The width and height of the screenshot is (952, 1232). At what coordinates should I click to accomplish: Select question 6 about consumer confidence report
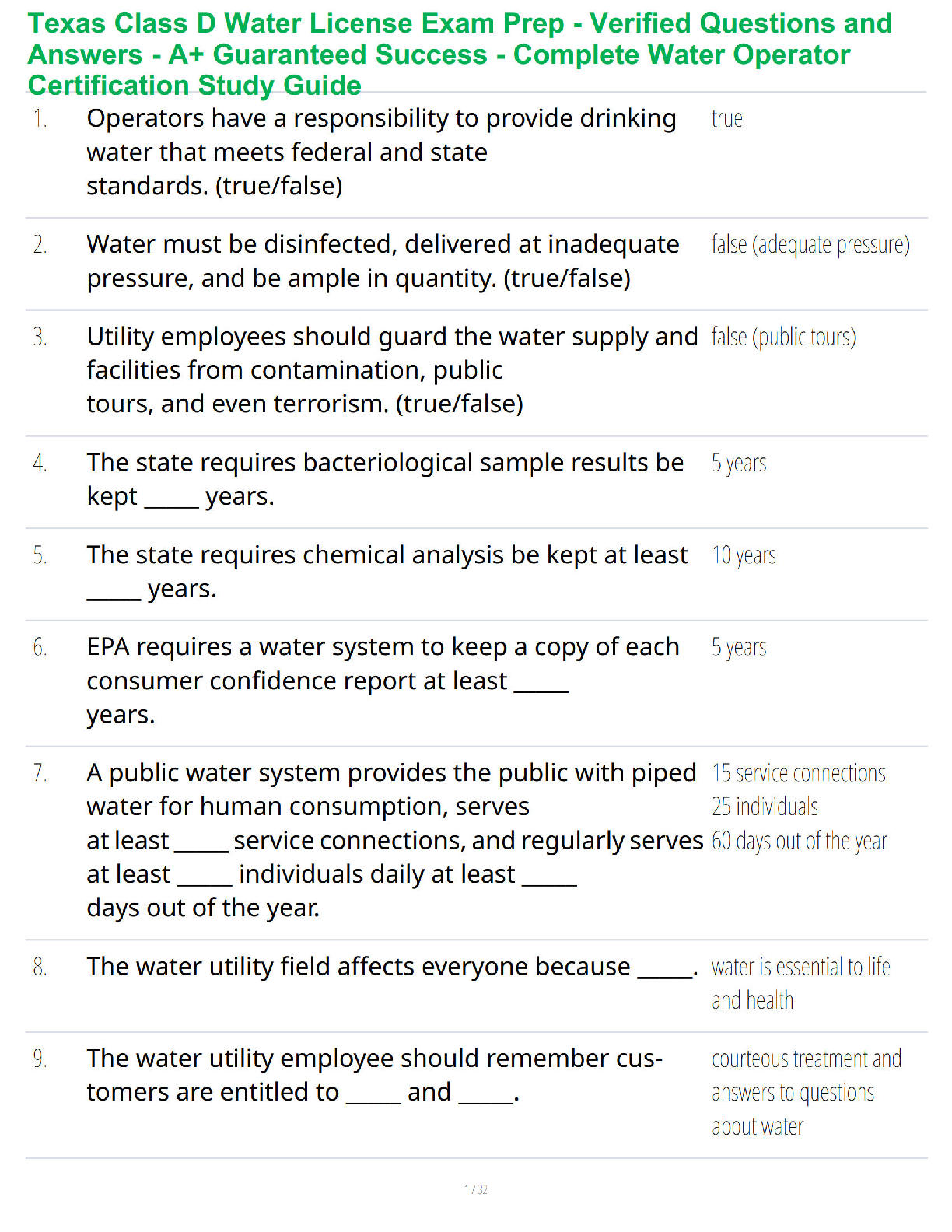[x=383, y=681]
